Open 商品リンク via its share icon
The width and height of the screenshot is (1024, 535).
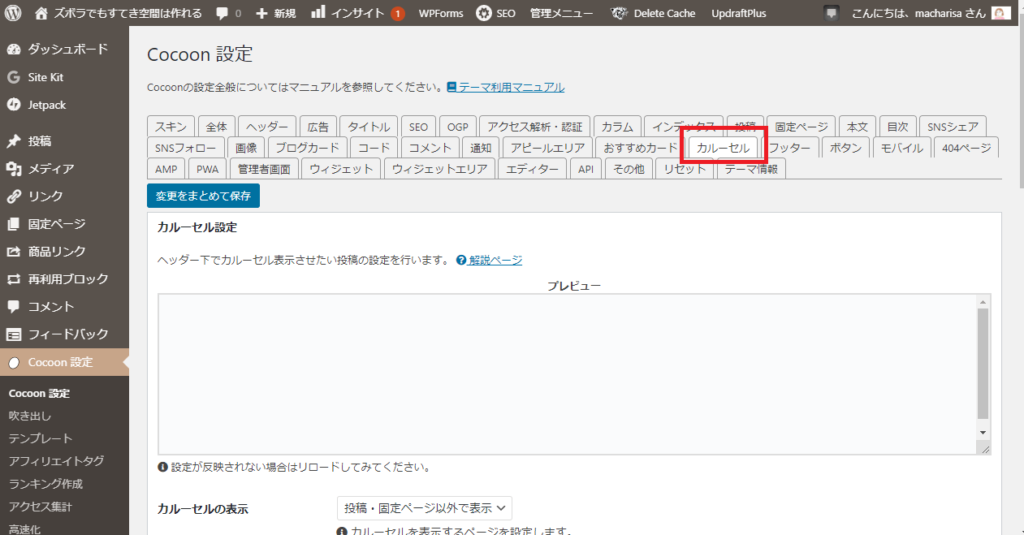pos(14,251)
